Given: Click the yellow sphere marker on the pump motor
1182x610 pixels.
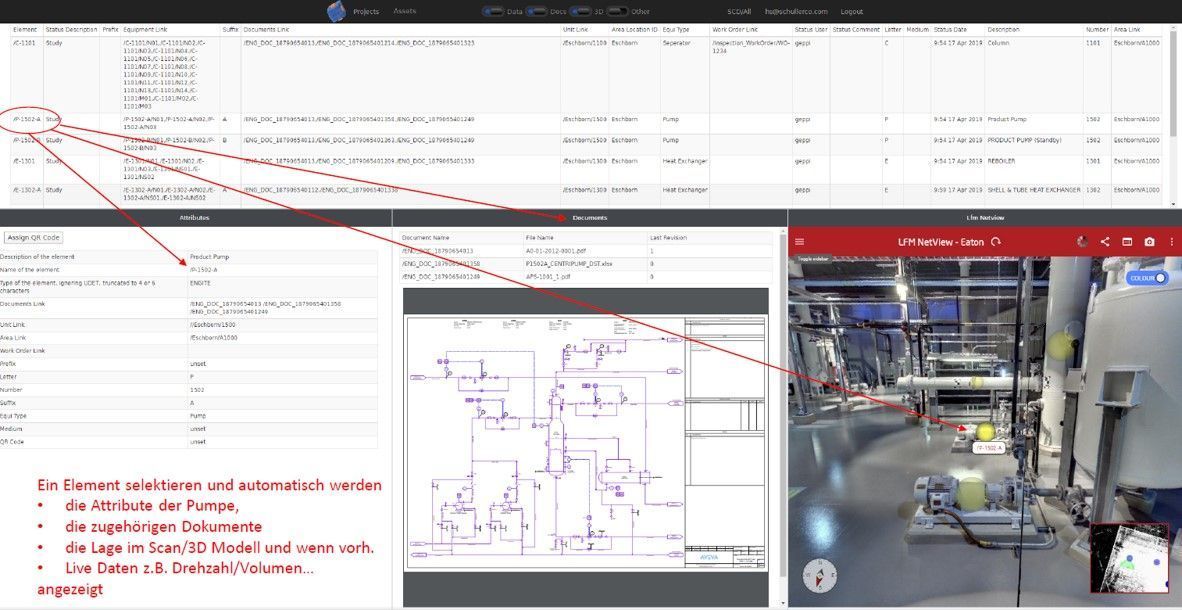Looking at the screenshot, I should click(972, 493).
